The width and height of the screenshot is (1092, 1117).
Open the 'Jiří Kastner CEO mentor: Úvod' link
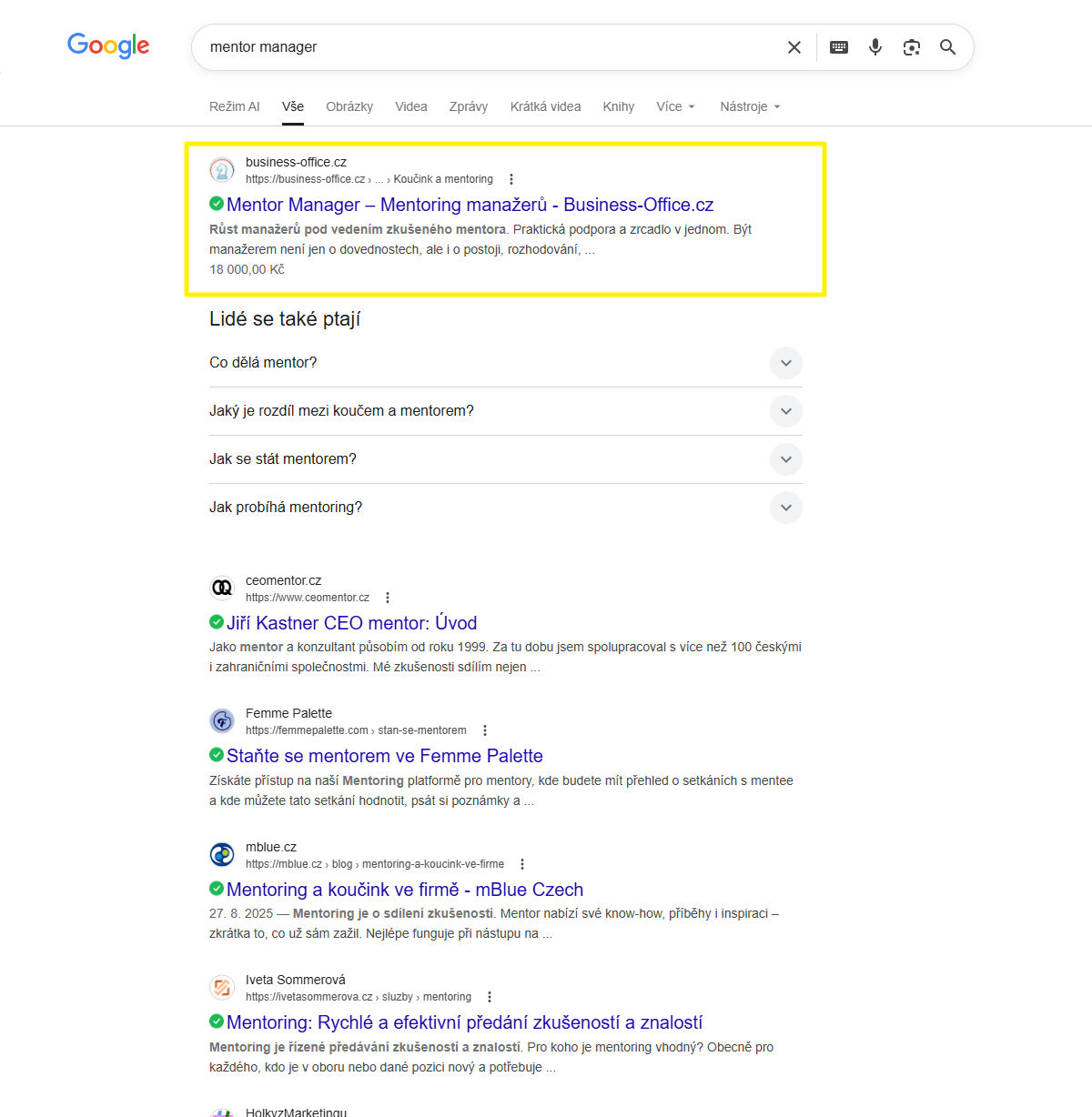(353, 623)
